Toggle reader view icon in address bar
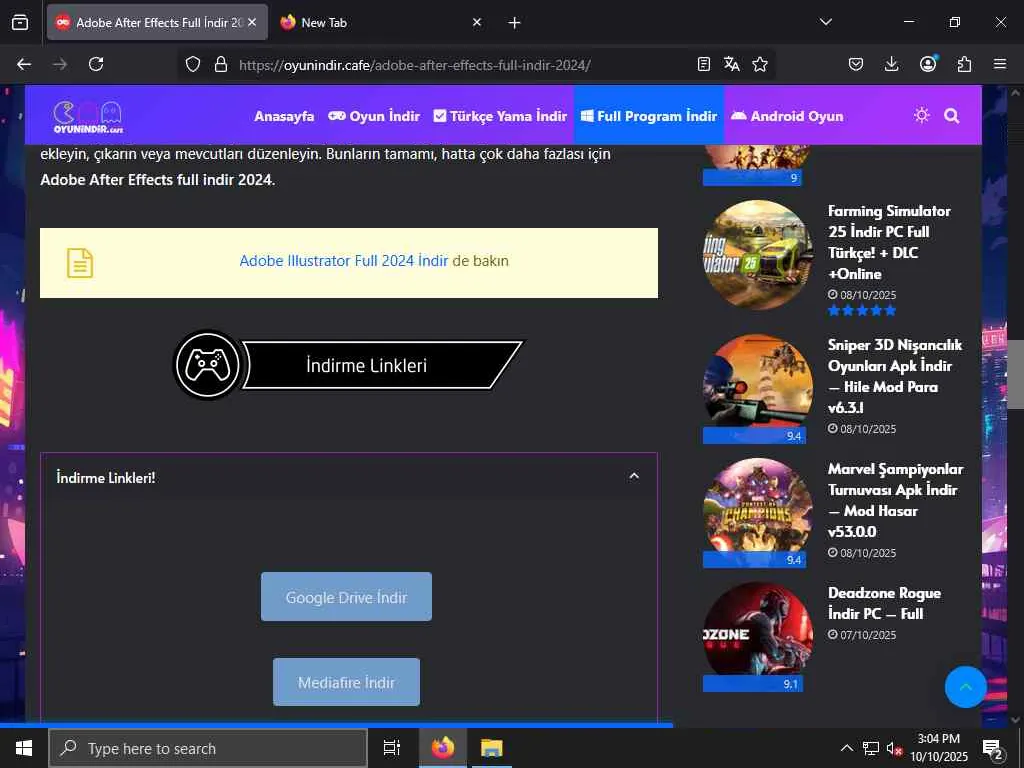 [703, 64]
